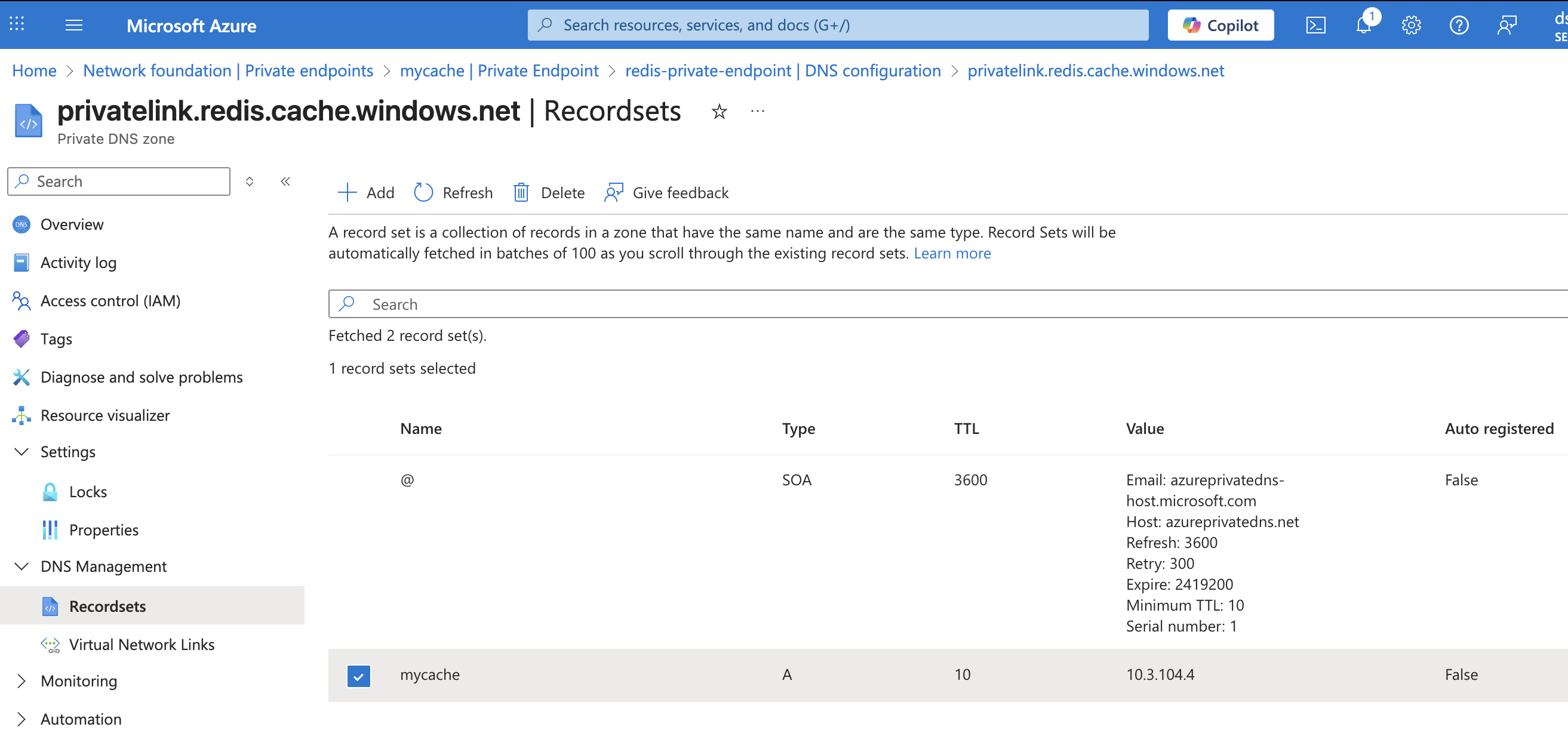Star privatelink.redis.cache.windows.net as favorite
Screen dimensions: 1568x733
(719, 111)
